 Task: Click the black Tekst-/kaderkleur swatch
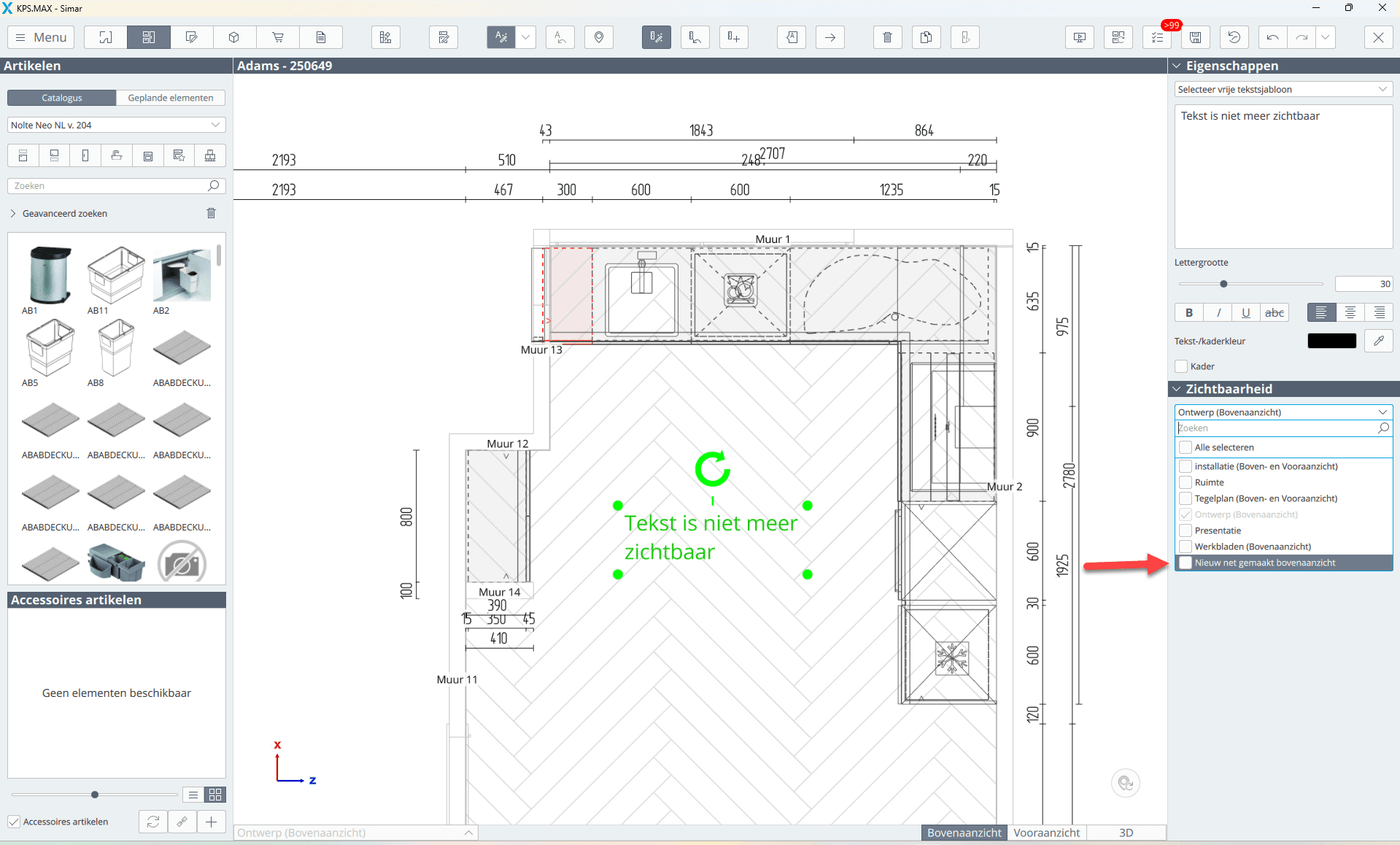(1331, 341)
